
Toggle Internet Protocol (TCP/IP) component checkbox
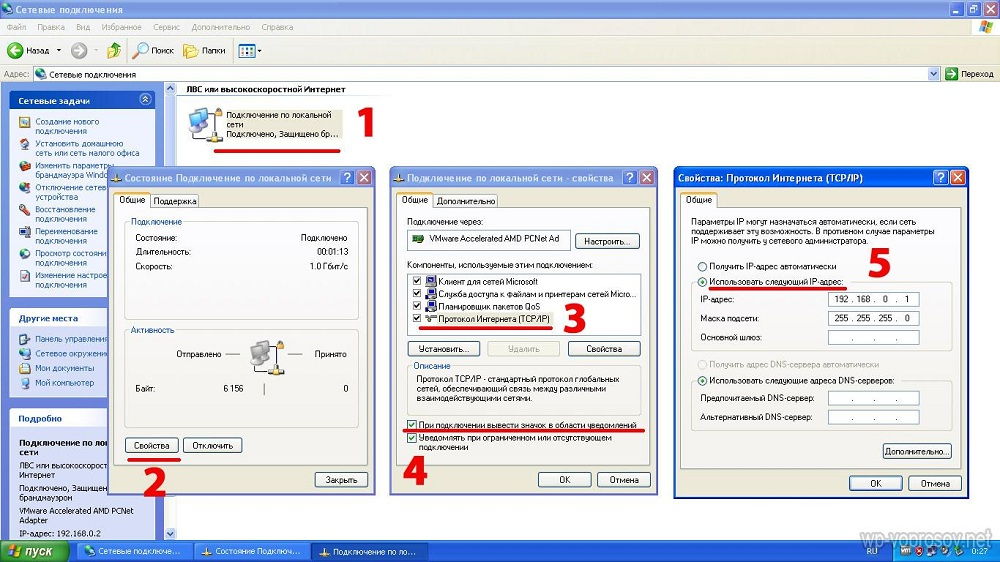[417, 318]
